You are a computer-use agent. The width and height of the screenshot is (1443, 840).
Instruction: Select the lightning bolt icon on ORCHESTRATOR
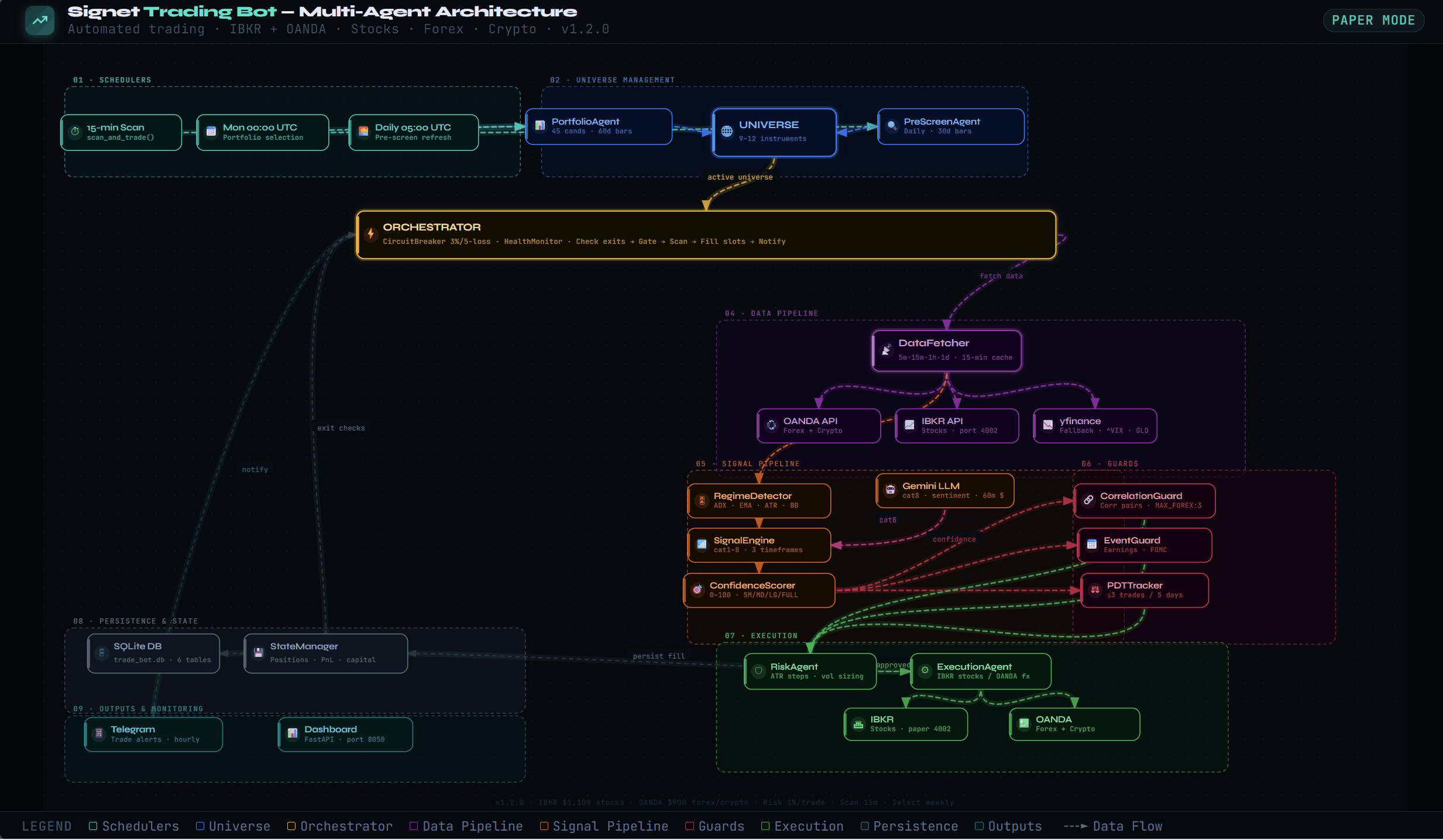[x=372, y=233]
